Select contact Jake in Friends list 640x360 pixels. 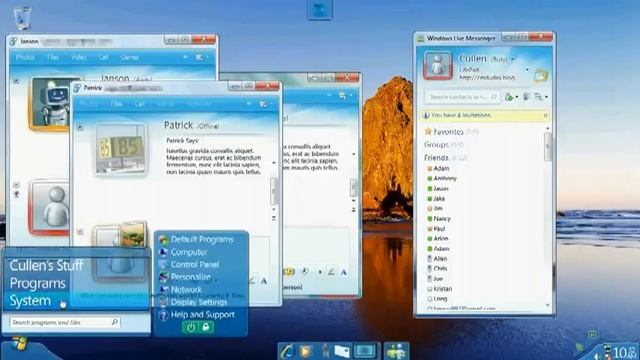(439, 199)
